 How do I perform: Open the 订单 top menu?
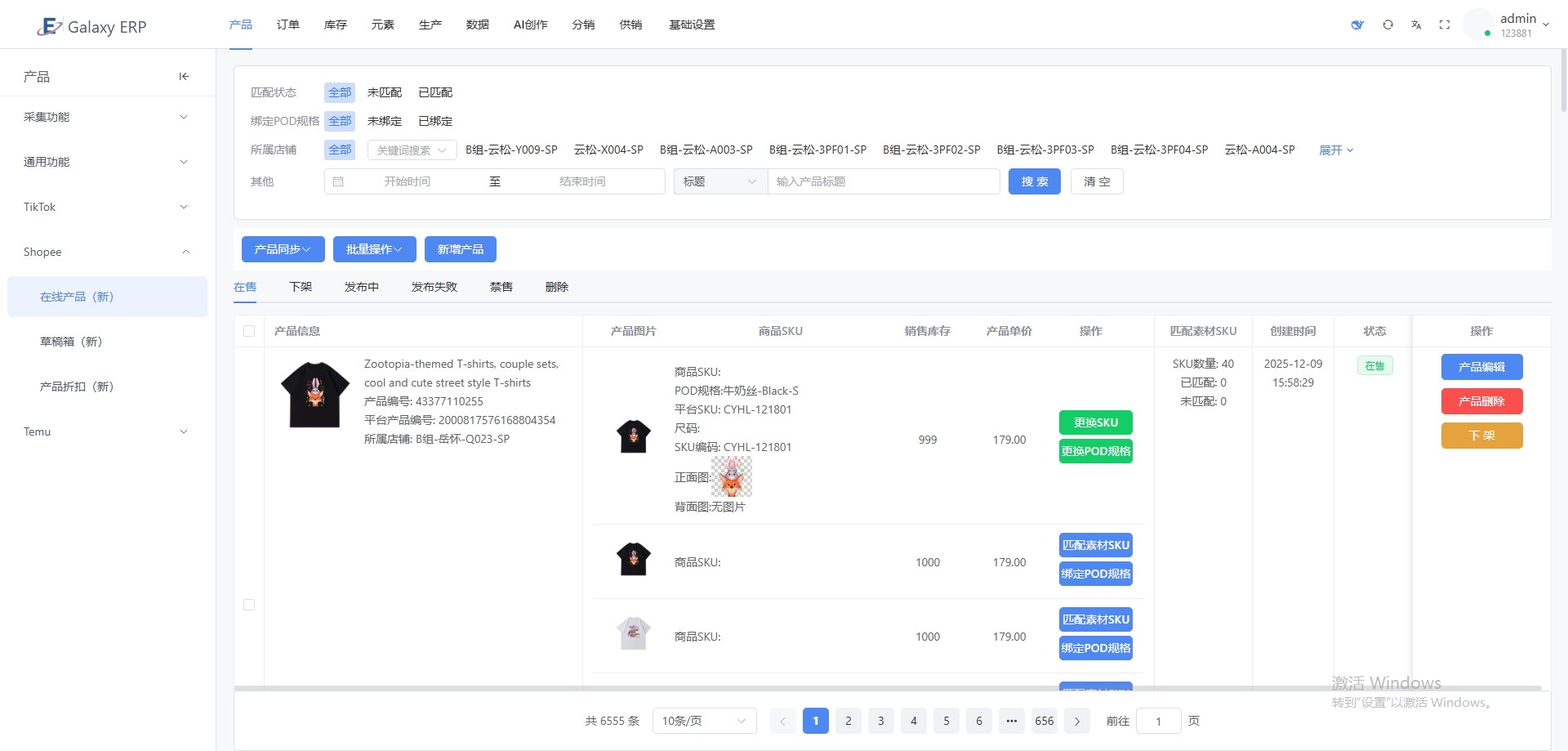coord(287,25)
